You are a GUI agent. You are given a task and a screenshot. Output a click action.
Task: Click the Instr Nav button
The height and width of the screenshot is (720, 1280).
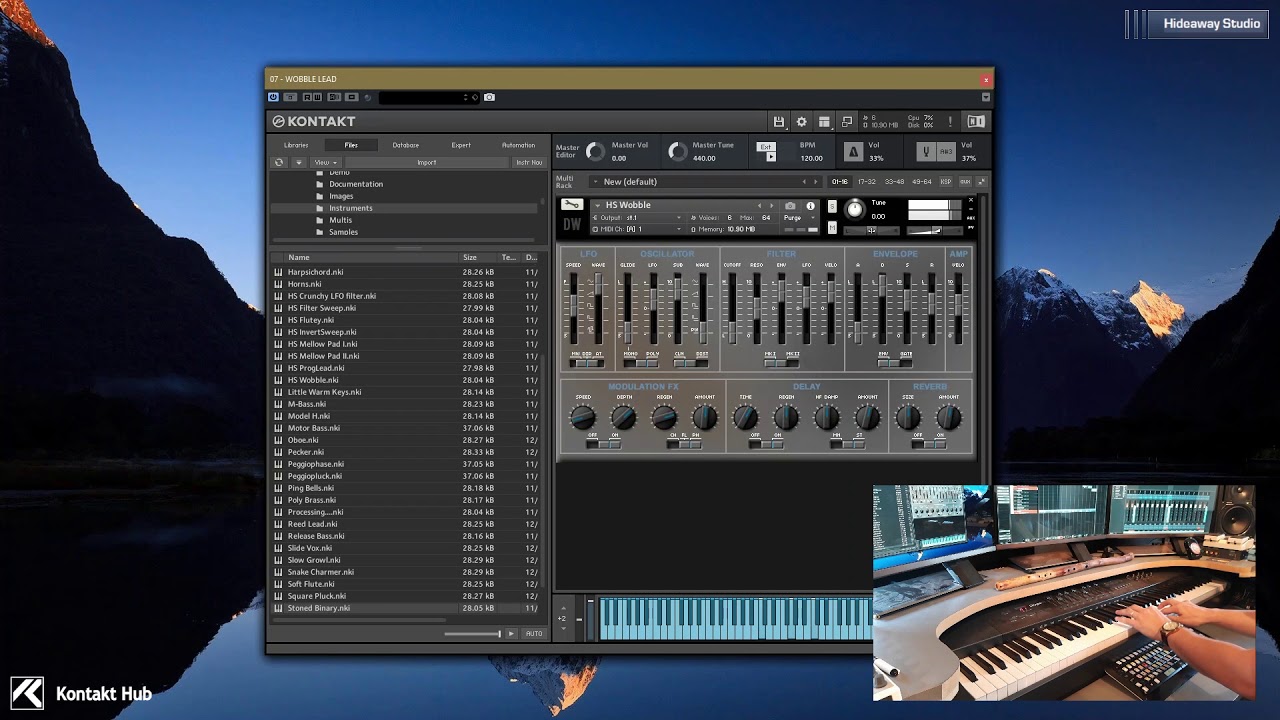(529, 162)
